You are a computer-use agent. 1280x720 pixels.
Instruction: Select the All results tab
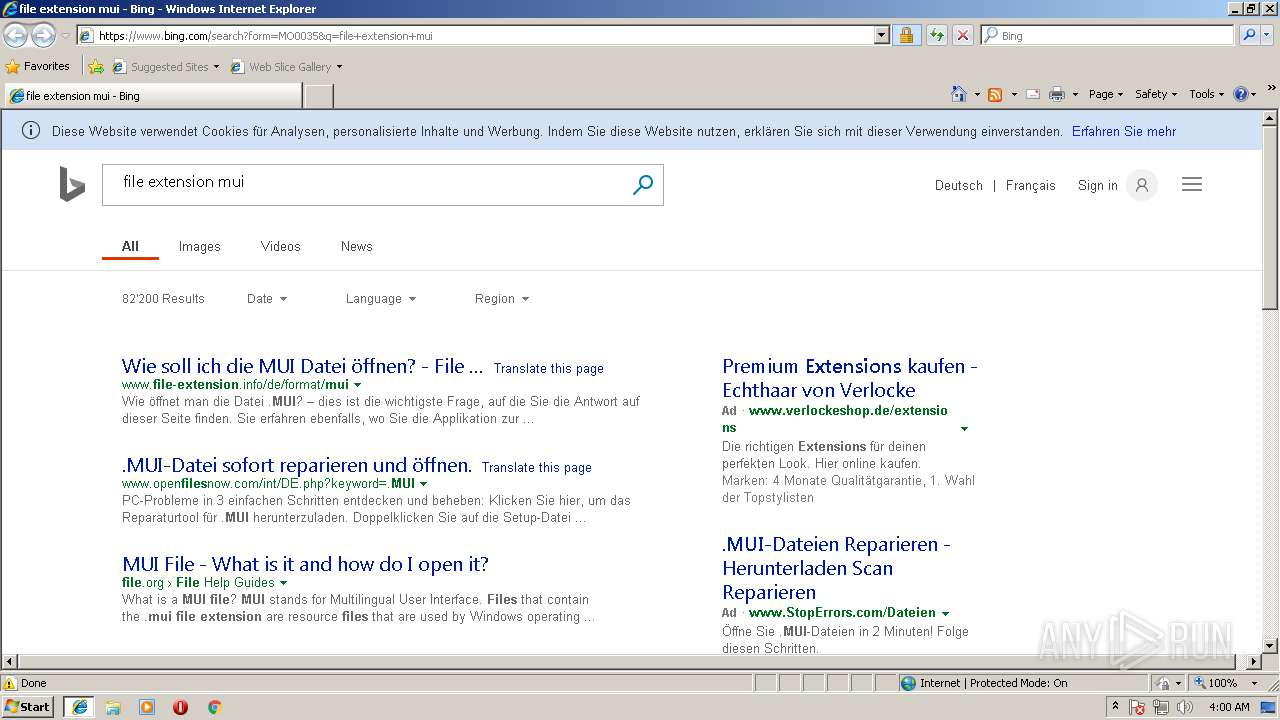pyautogui.click(x=130, y=246)
